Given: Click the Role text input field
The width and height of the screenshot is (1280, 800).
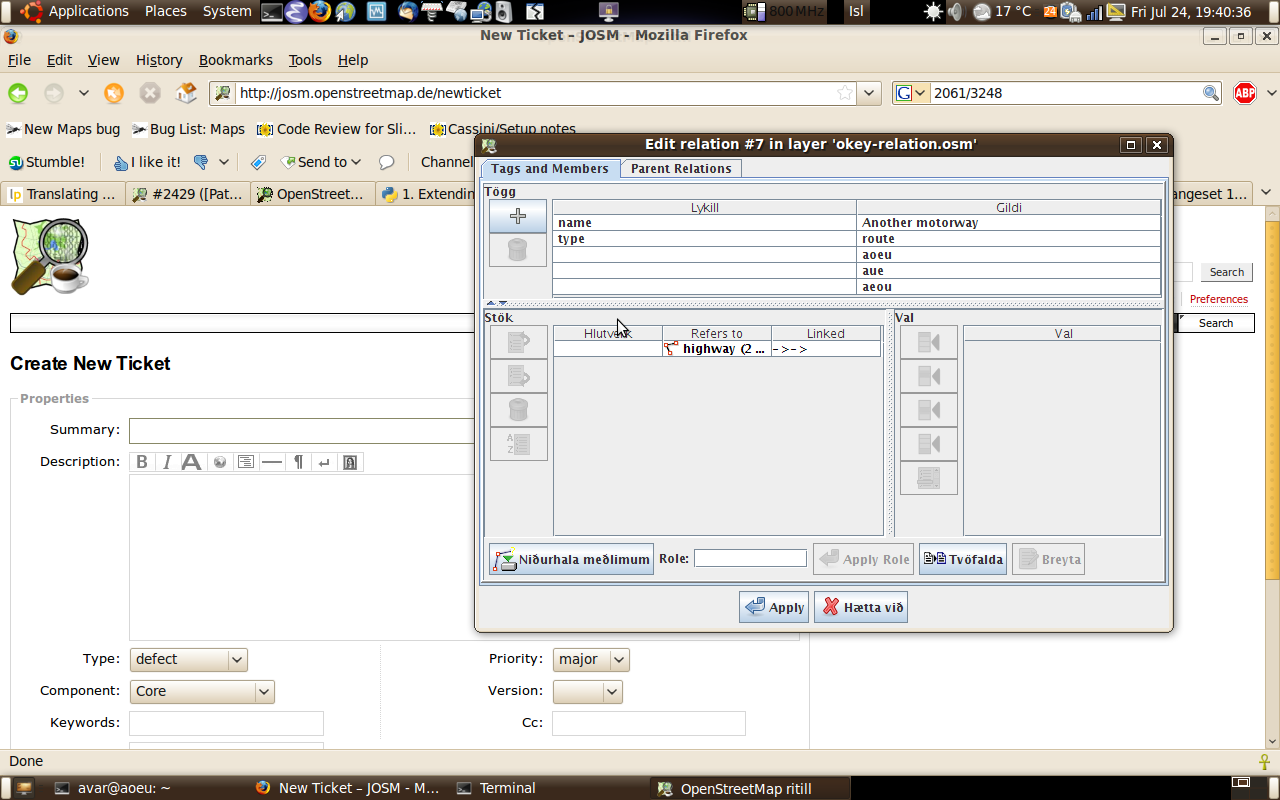Looking at the screenshot, I should tap(750, 559).
